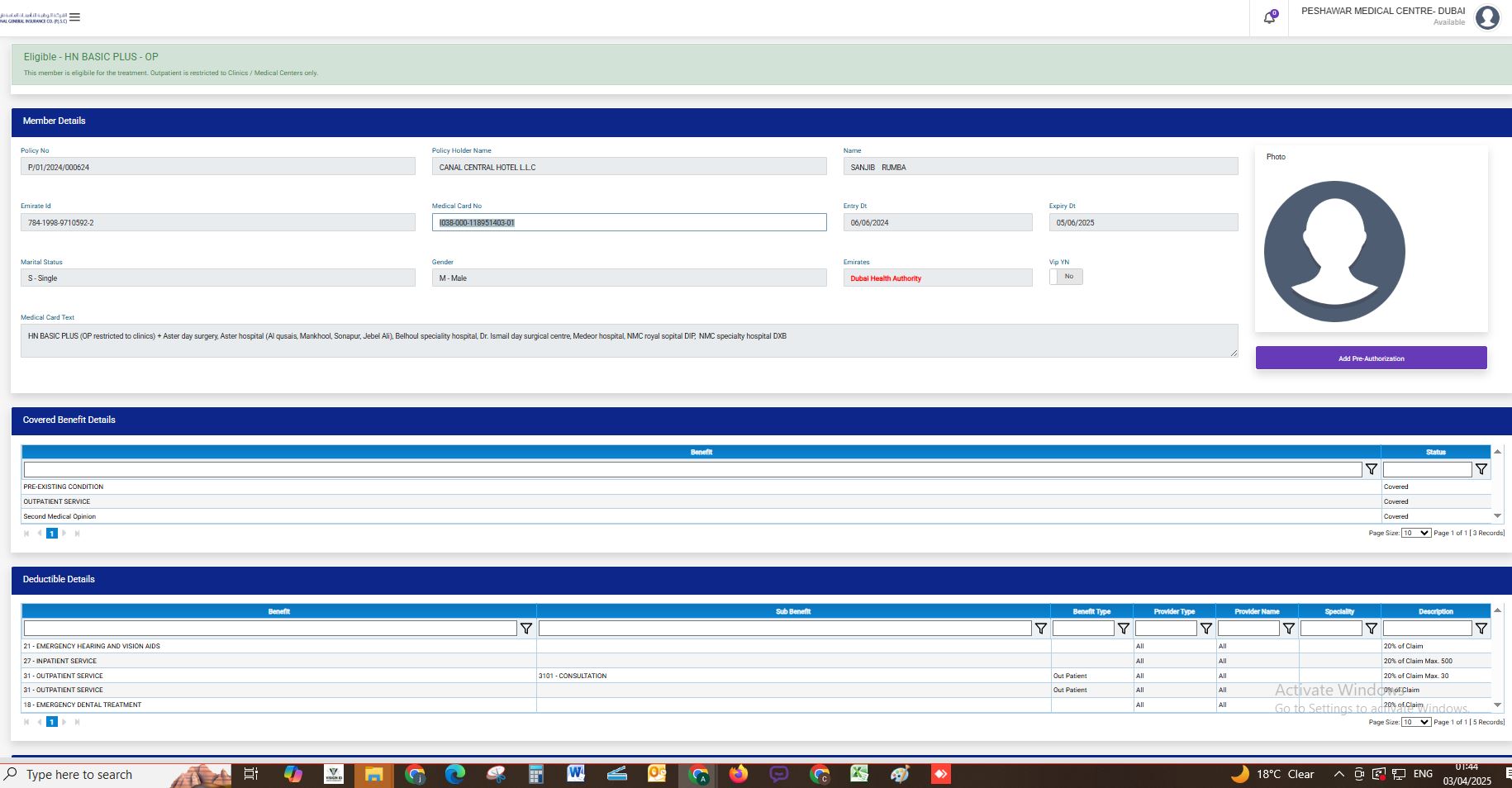Click the Speciality column filter icon
The image size is (1512, 788).
click(x=1371, y=629)
